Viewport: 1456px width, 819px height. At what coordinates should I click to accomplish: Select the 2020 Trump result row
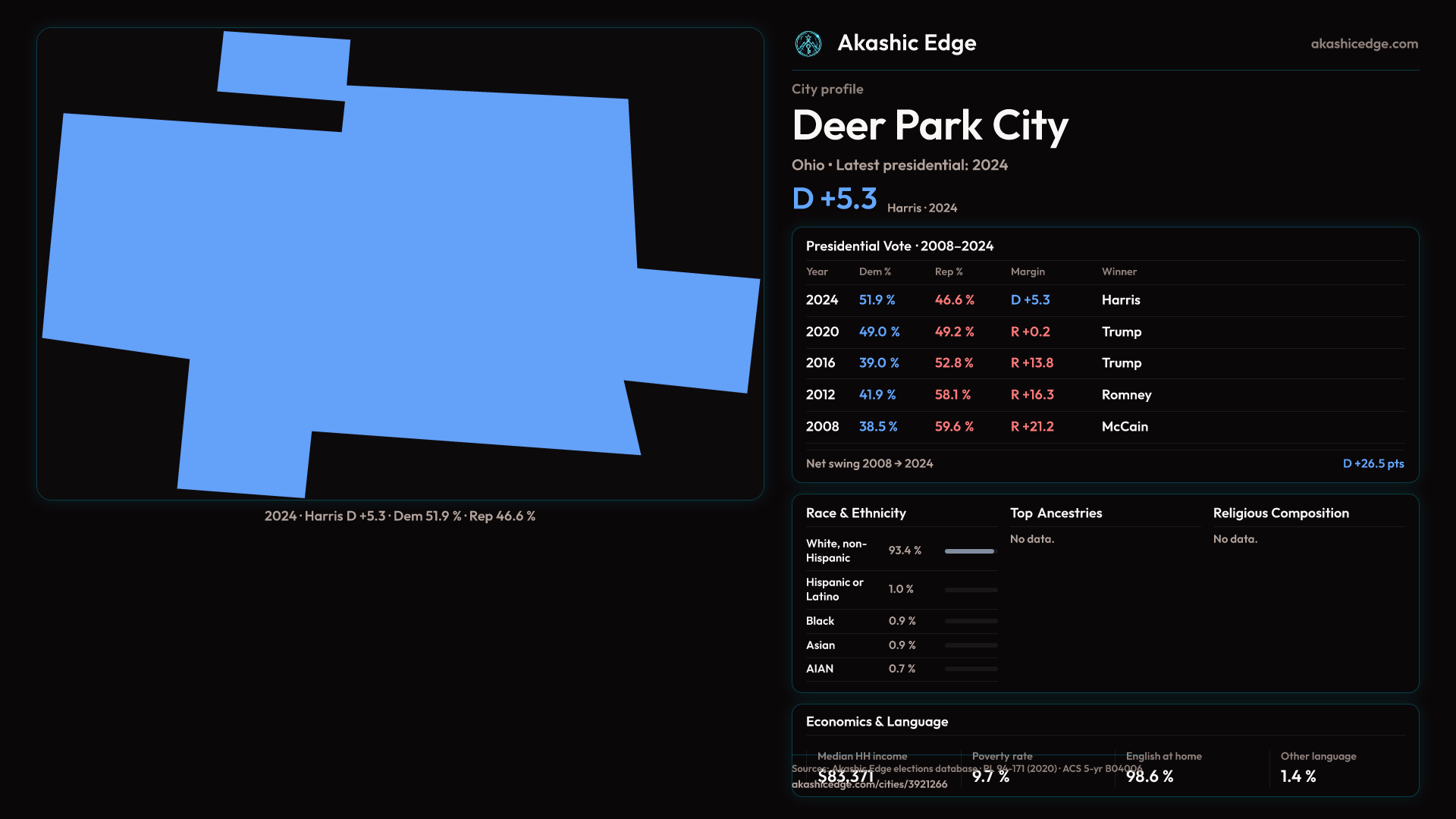coord(1121,332)
